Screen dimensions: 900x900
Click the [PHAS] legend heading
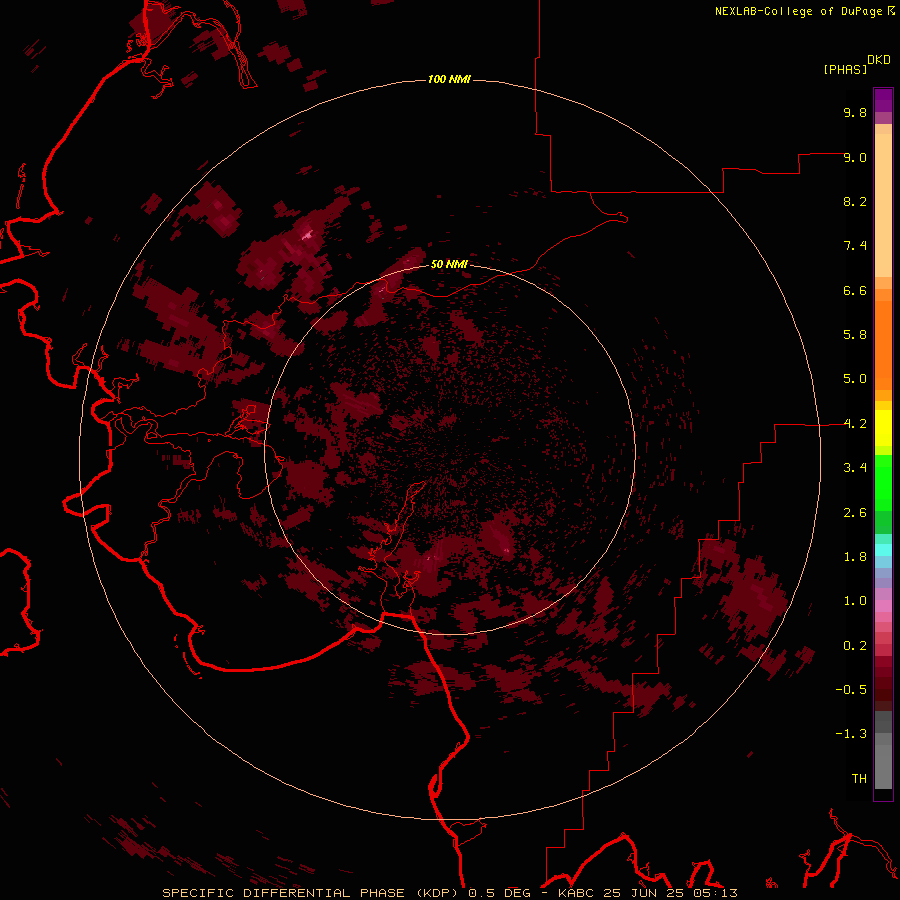coord(845,69)
